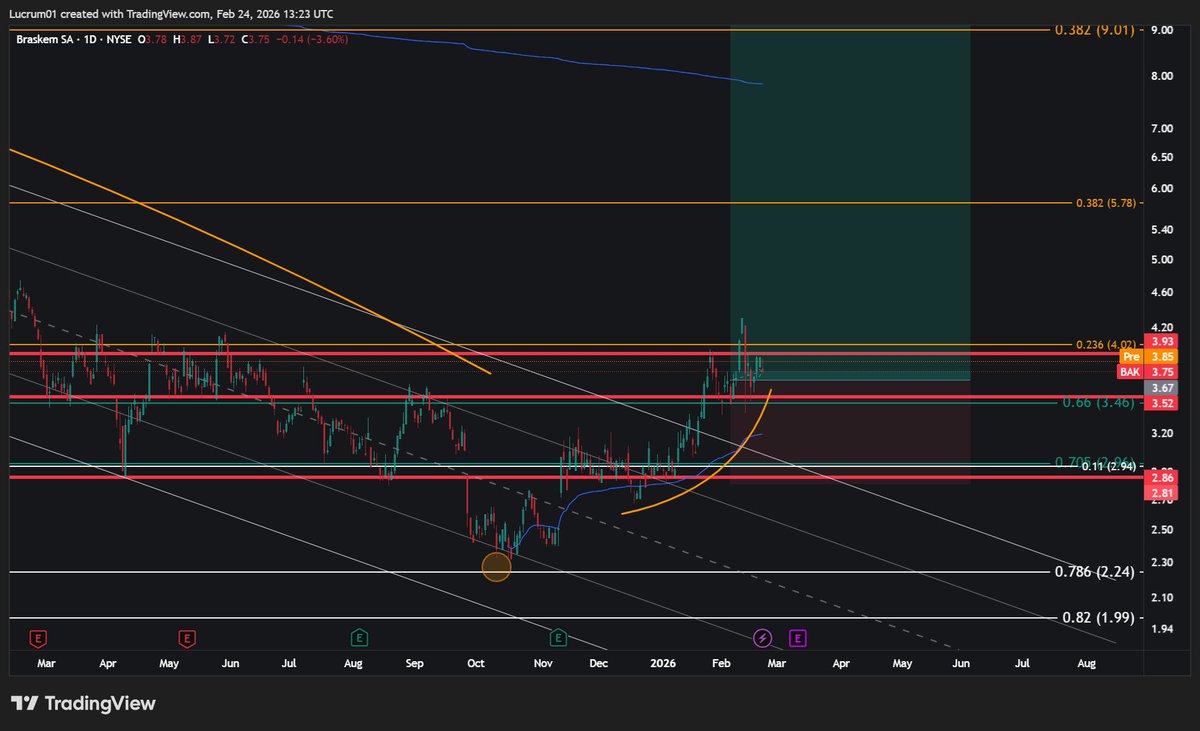The width and height of the screenshot is (1200, 731).
Task: Select the close value C3.75
Action: (x=257, y=38)
